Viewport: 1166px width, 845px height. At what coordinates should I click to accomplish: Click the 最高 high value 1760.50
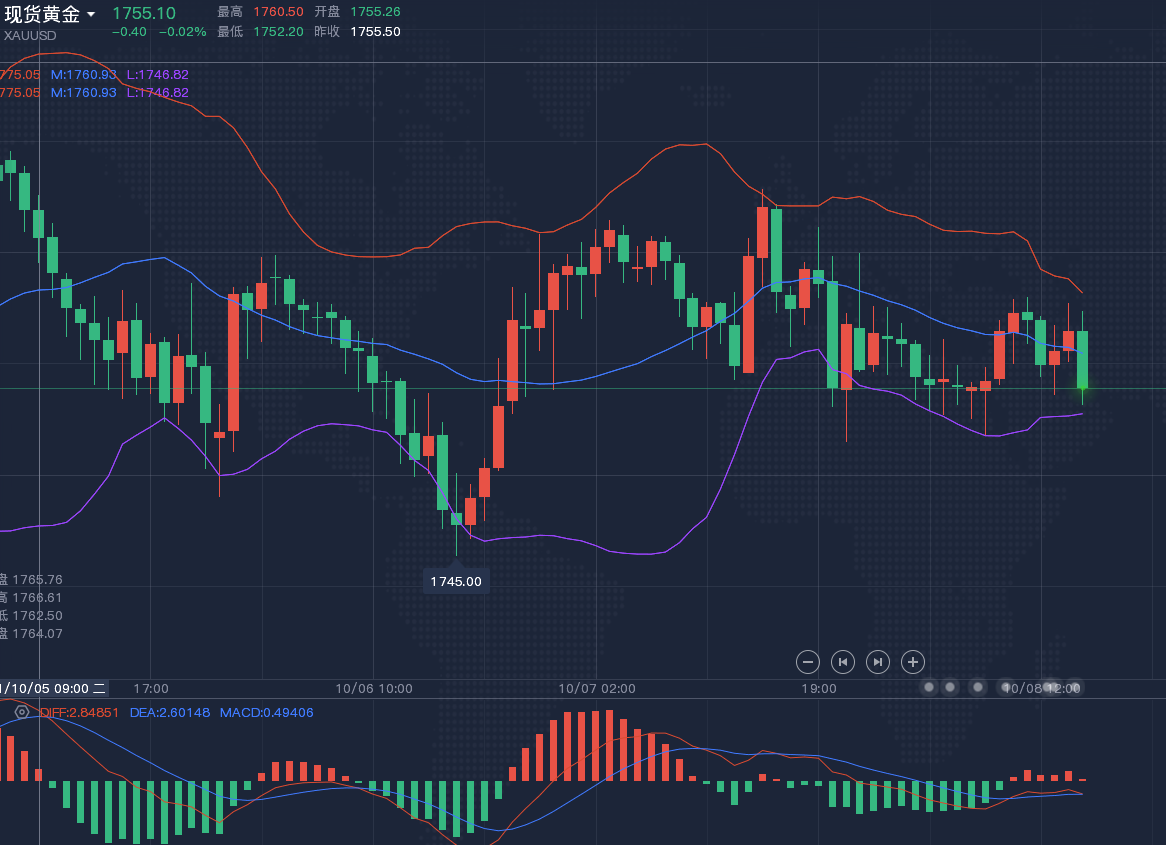(x=278, y=12)
